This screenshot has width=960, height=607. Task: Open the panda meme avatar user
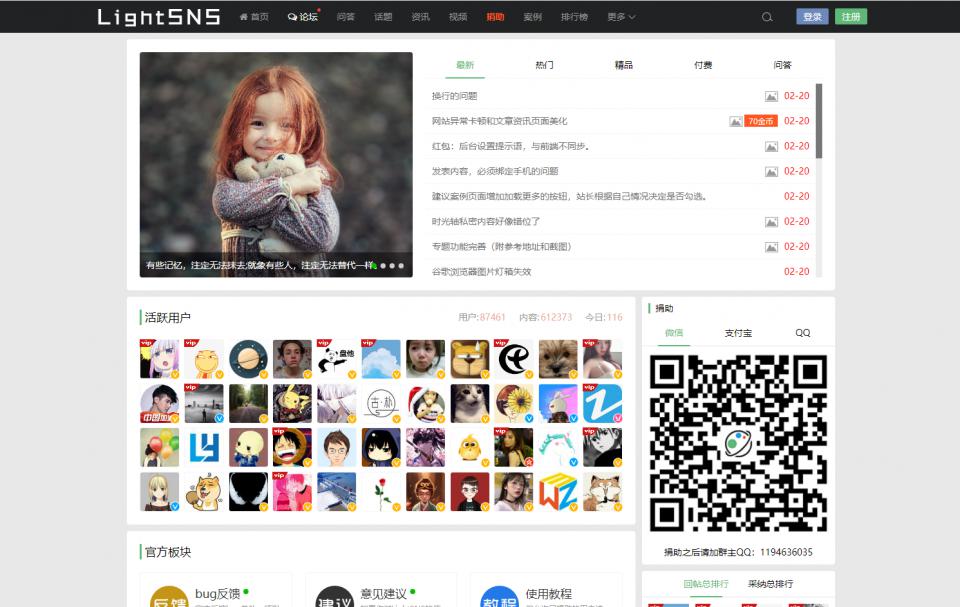tap(336, 360)
